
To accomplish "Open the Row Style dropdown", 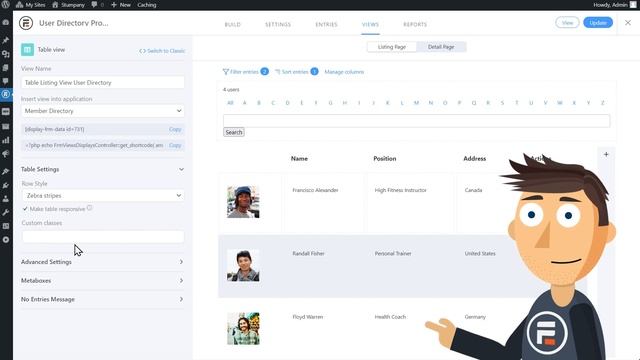I will point(103,196).
